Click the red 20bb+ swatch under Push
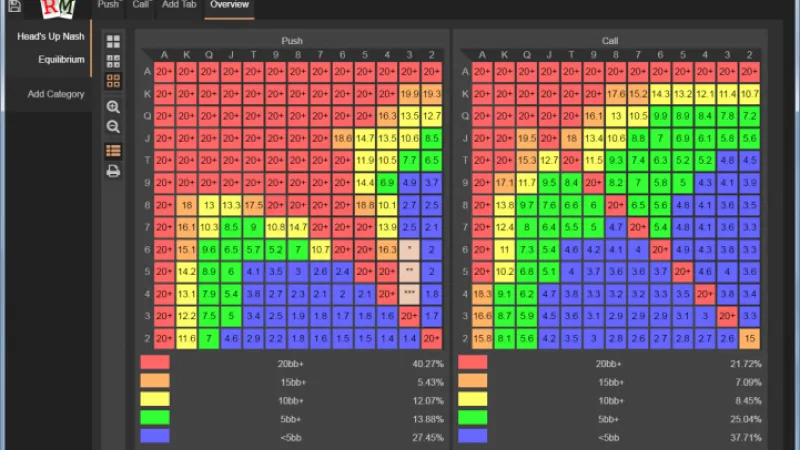The width and height of the screenshot is (800, 450). pos(154,364)
